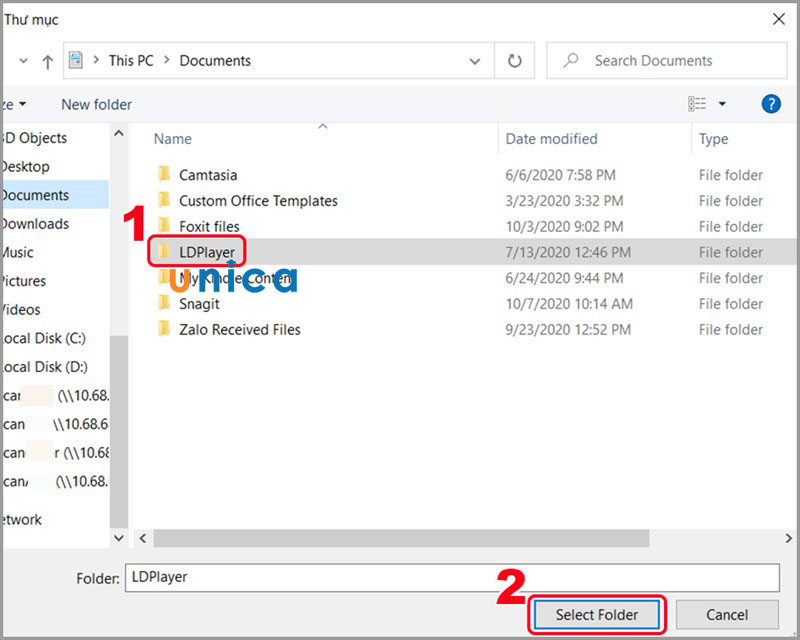Click the folder icon in the address bar
The image size is (800, 640).
[x=76, y=60]
